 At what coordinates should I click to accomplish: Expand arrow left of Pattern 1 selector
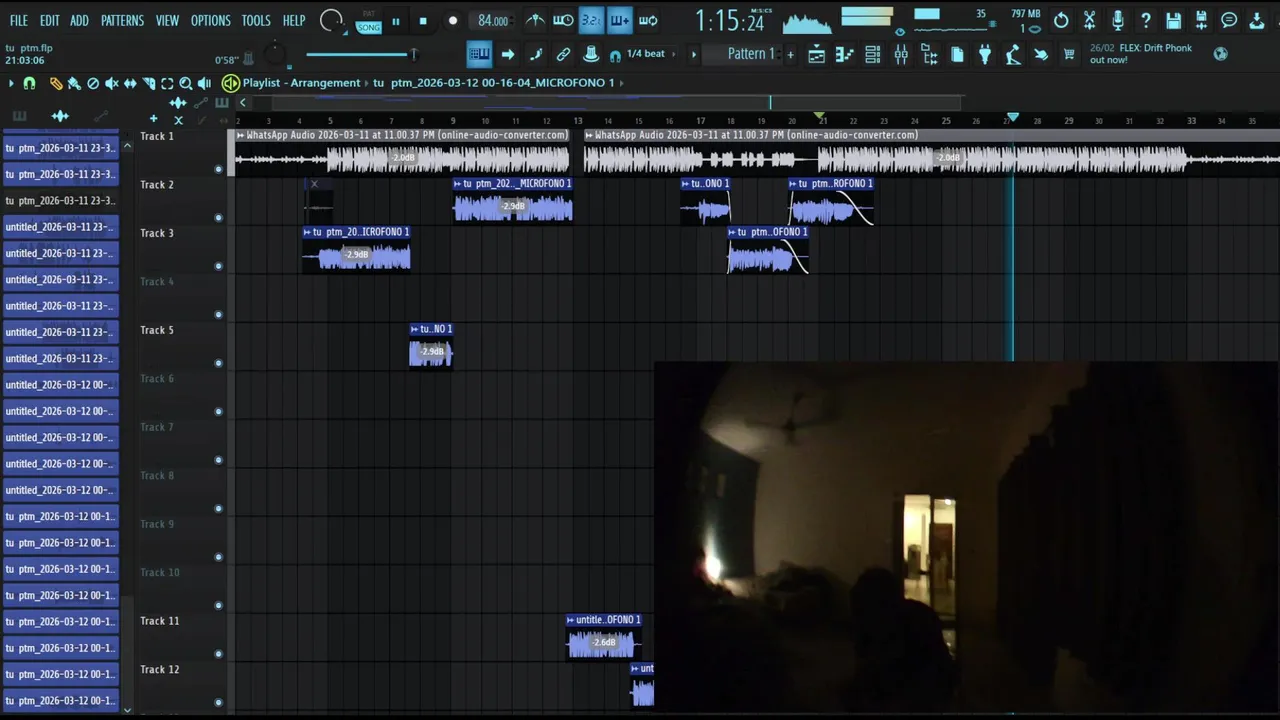pyautogui.click(x=693, y=55)
